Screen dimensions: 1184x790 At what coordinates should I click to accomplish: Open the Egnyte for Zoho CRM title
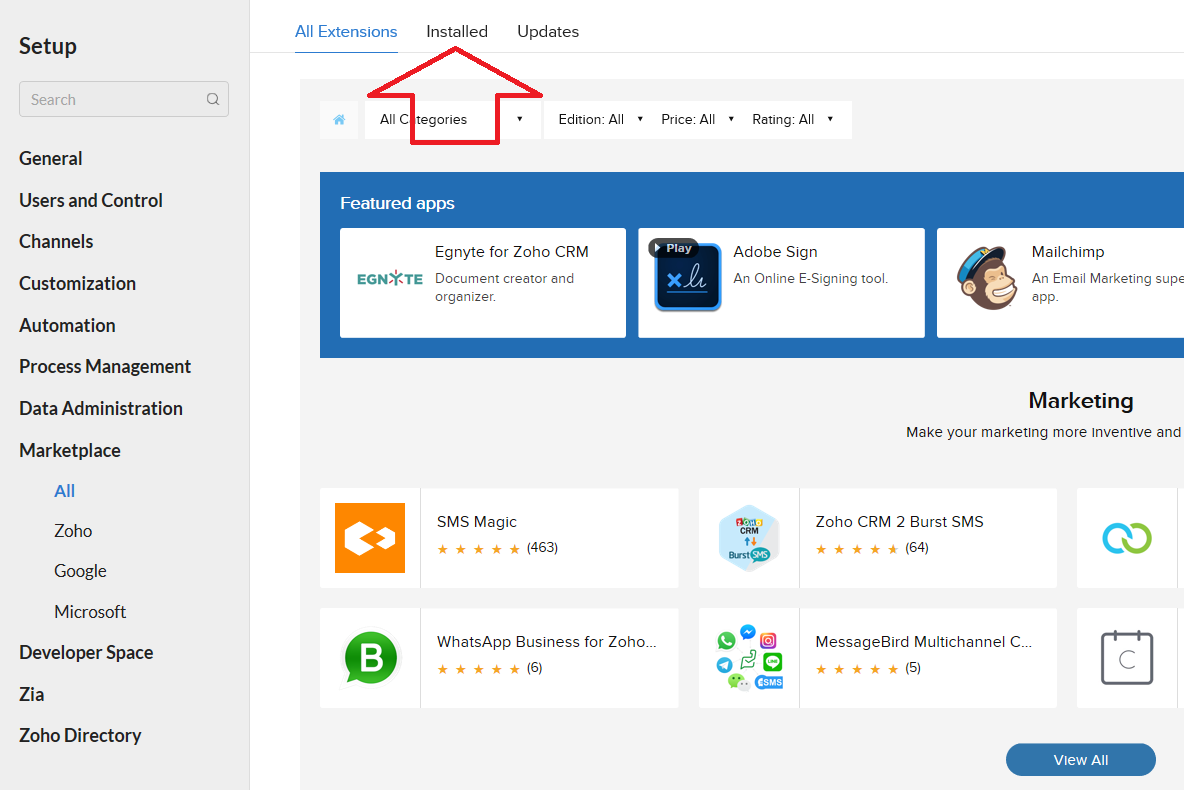(511, 252)
